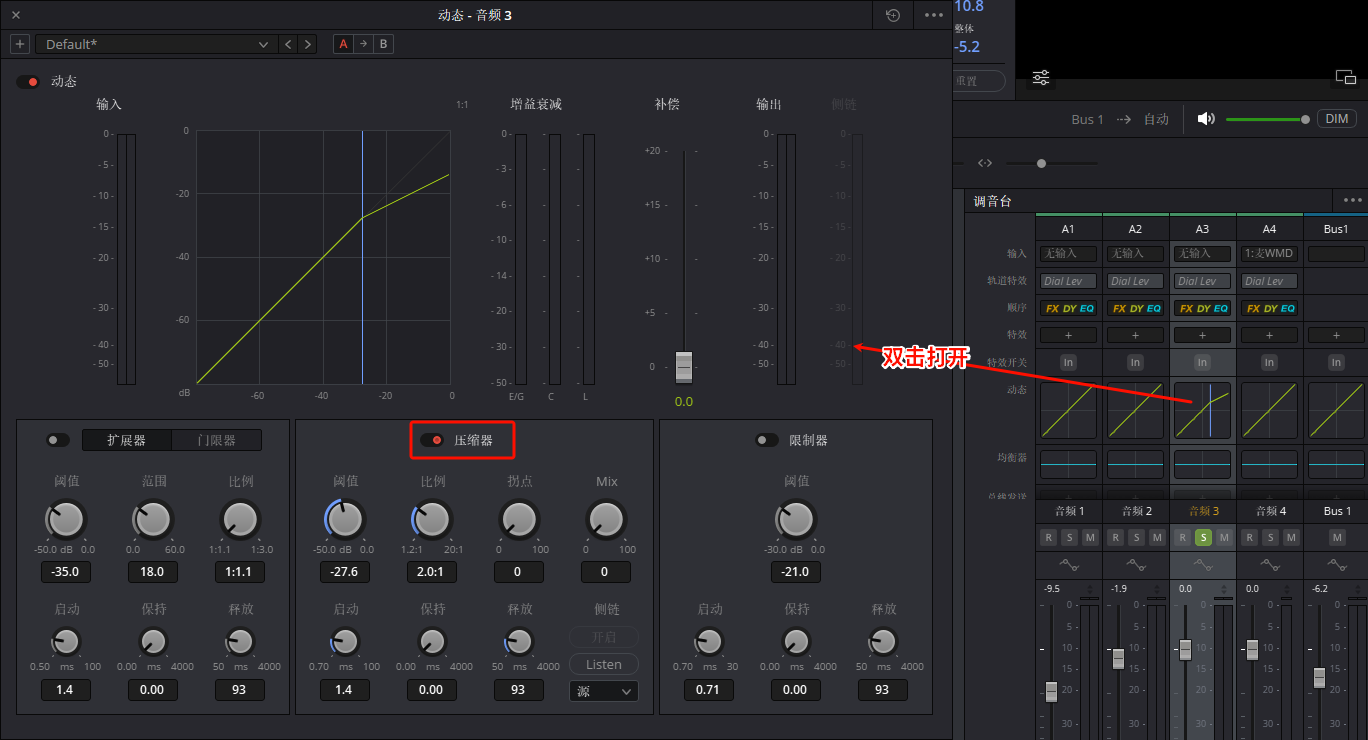The height and width of the screenshot is (740, 1368).
Task: Open Bus1 dynamics curve thumbnail
Action: [1336, 410]
